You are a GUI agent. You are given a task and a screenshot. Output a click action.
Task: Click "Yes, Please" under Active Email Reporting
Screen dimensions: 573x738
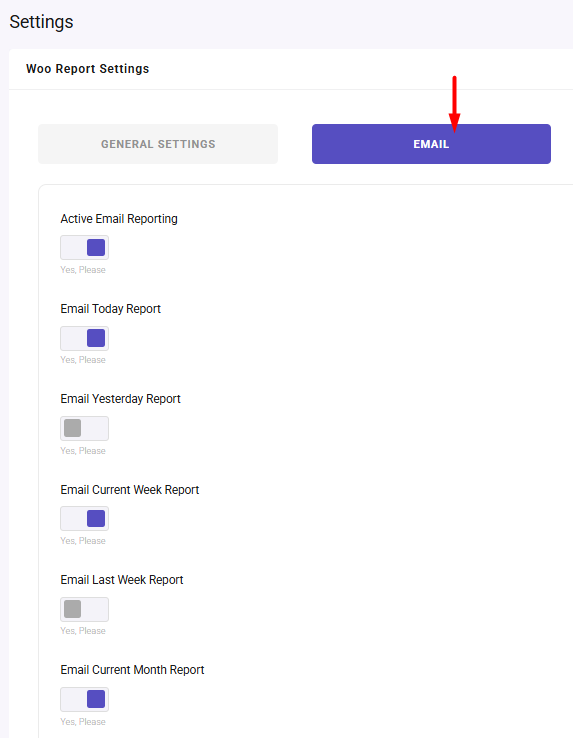coord(83,270)
